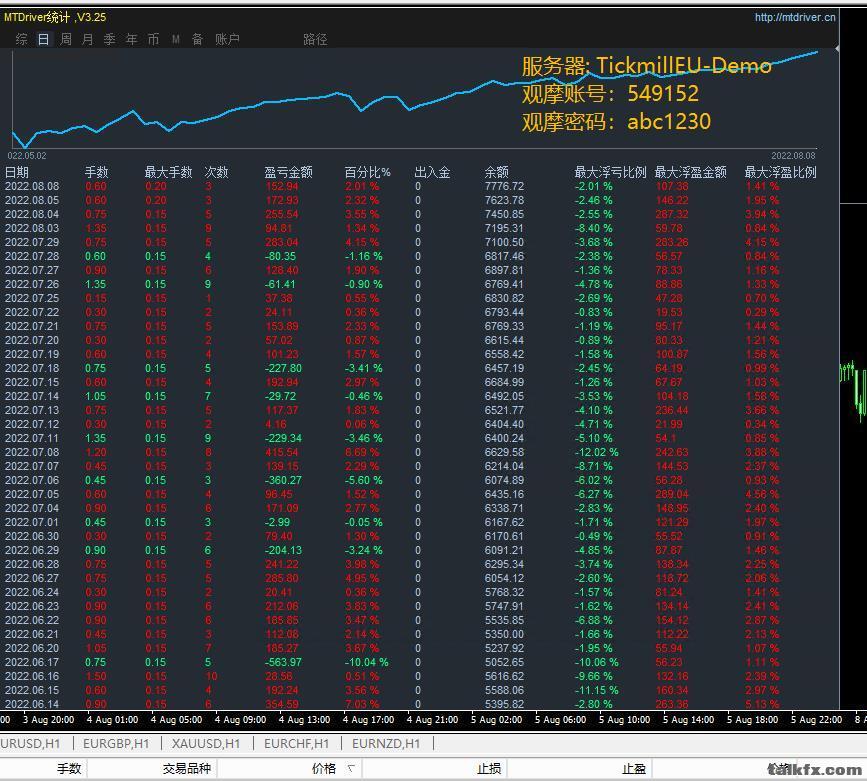Click the 5 Aug 10:00 time axis label

tap(624, 720)
